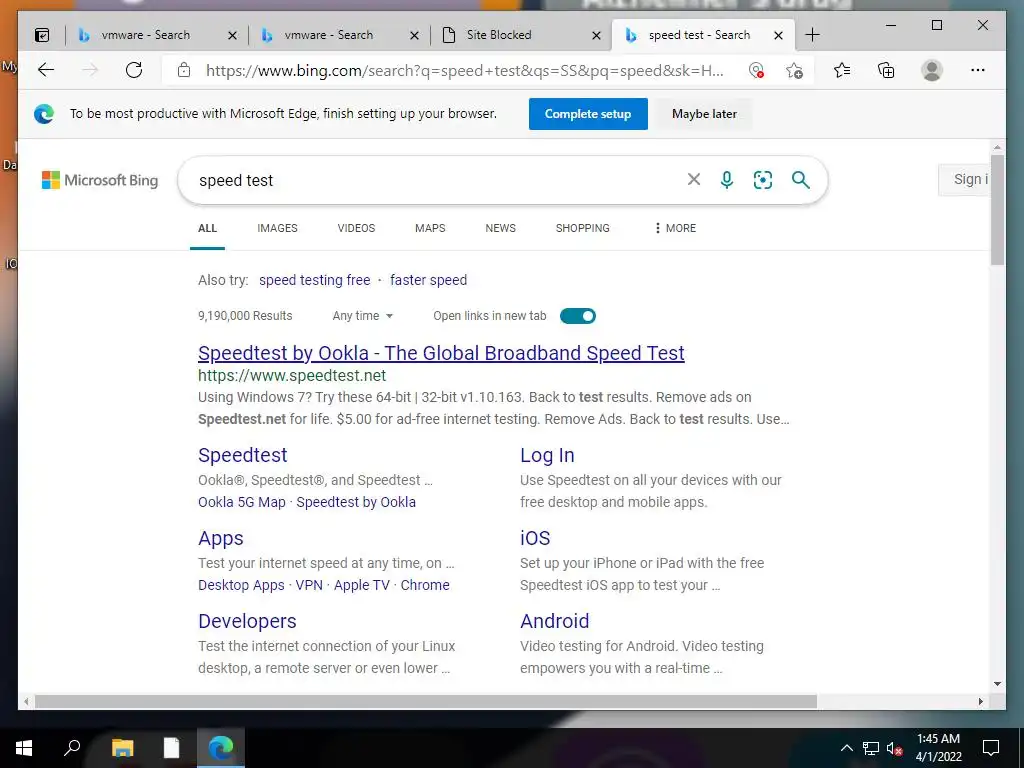Click the browser address bar URL
Screen dimensions: 1024x768
point(464,71)
